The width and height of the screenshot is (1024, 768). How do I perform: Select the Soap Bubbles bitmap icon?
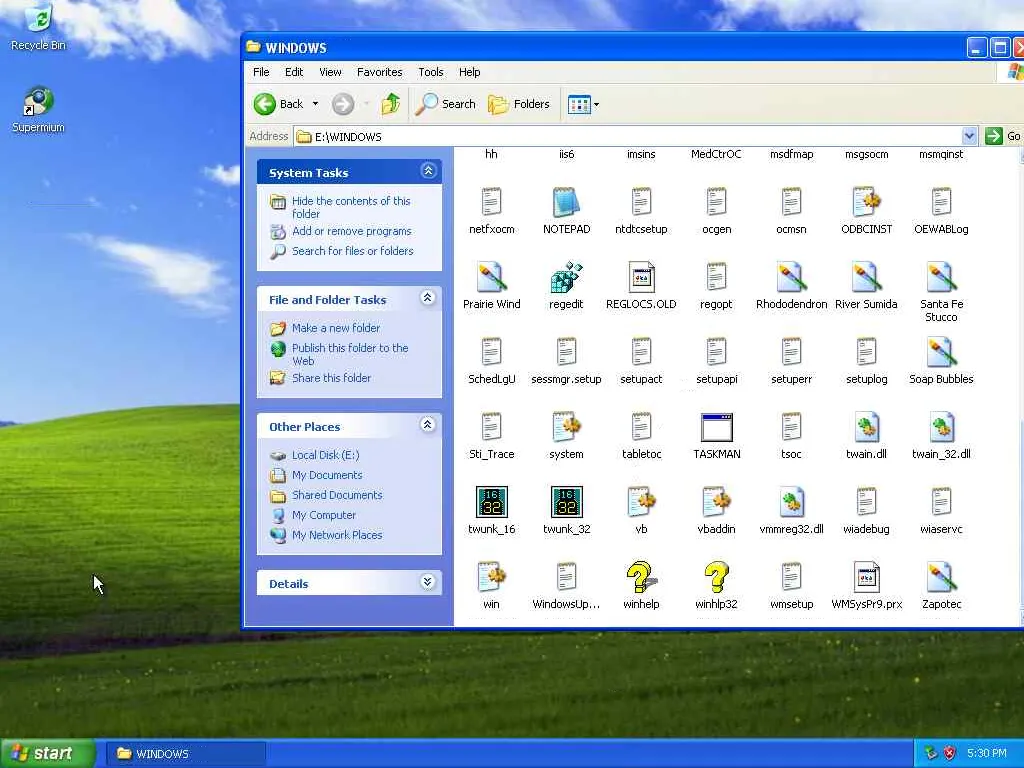click(941, 353)
